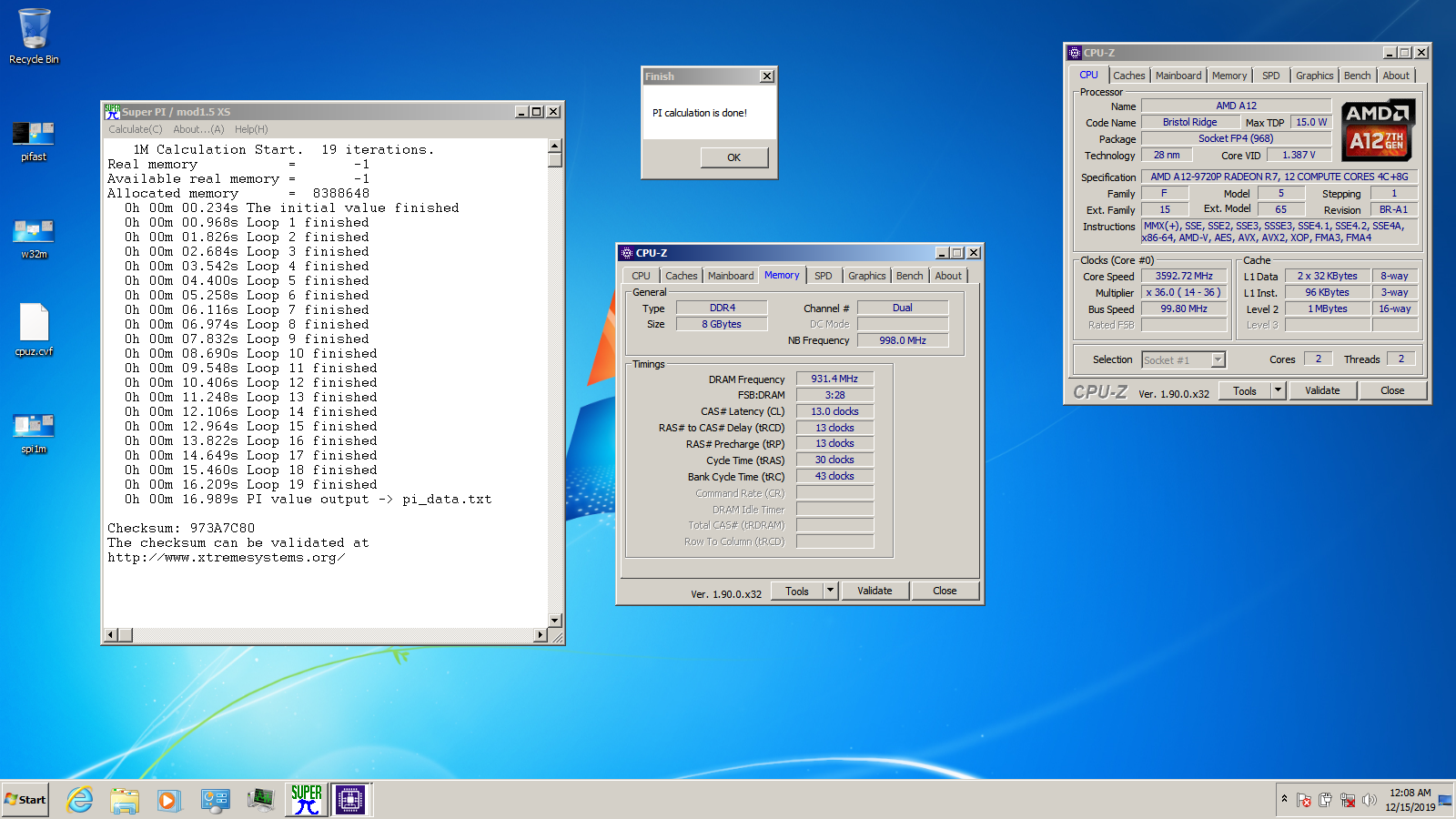
Task: Switch to Caches tab in CPU-Z Memory window
Action: click(682, 276)
